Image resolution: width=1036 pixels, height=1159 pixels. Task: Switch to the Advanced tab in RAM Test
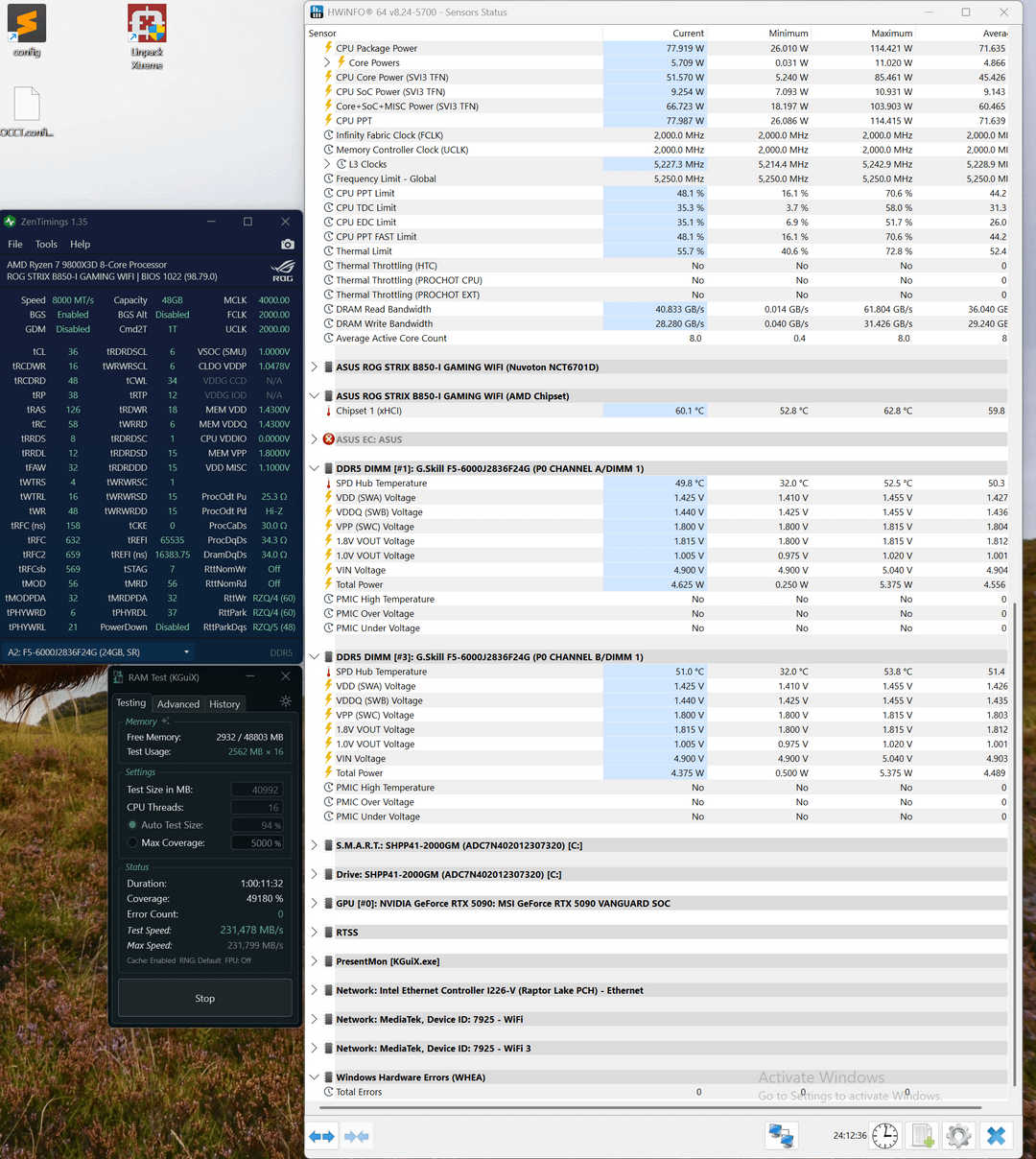pos(178,704)
